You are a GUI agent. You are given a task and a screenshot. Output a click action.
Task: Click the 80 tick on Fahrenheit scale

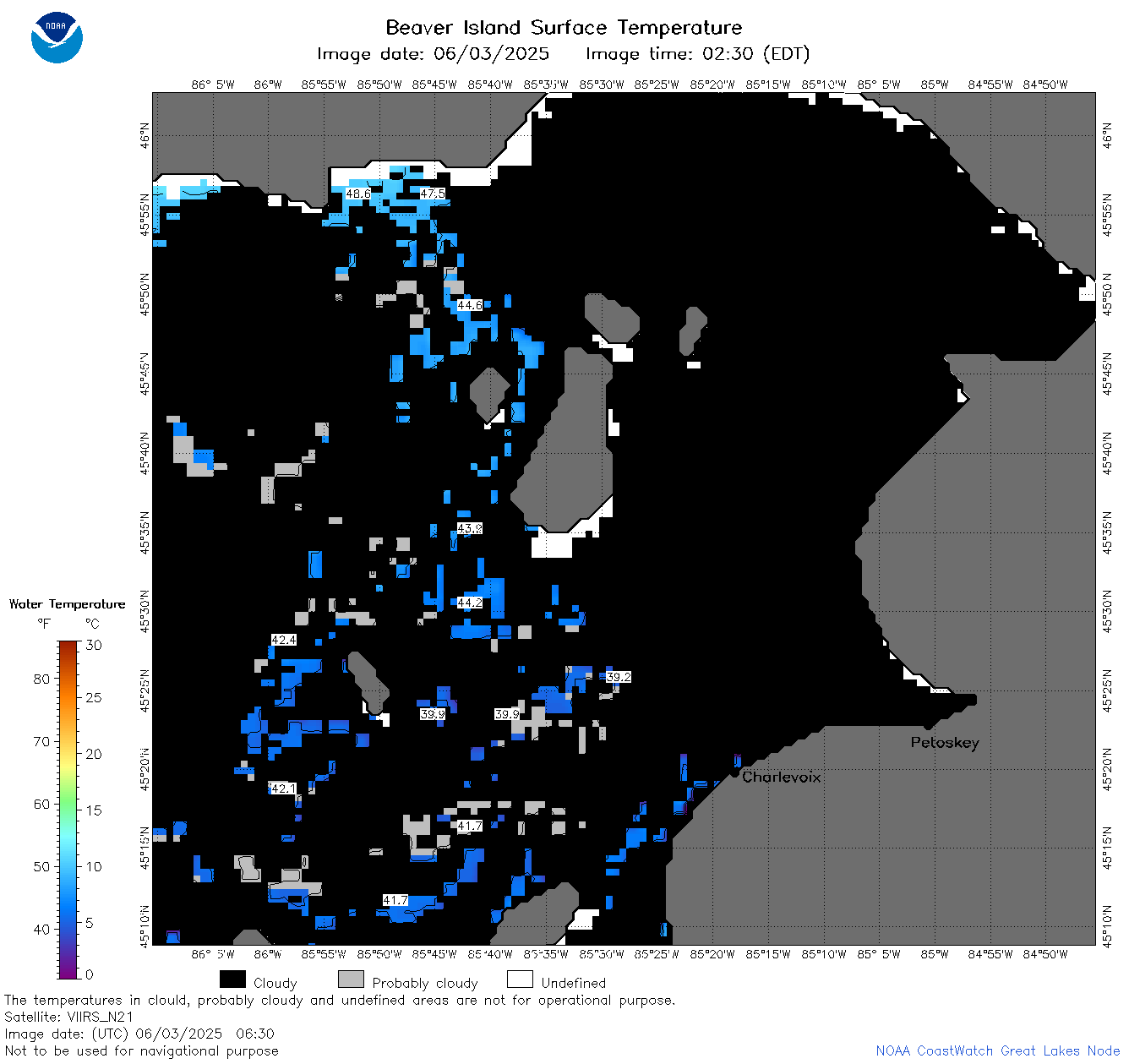tap(41, 679)
